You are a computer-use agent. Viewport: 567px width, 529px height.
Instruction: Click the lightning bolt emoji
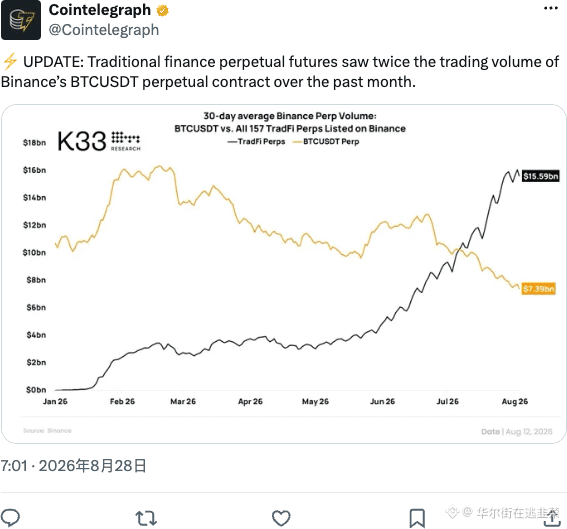pos(10,61)
